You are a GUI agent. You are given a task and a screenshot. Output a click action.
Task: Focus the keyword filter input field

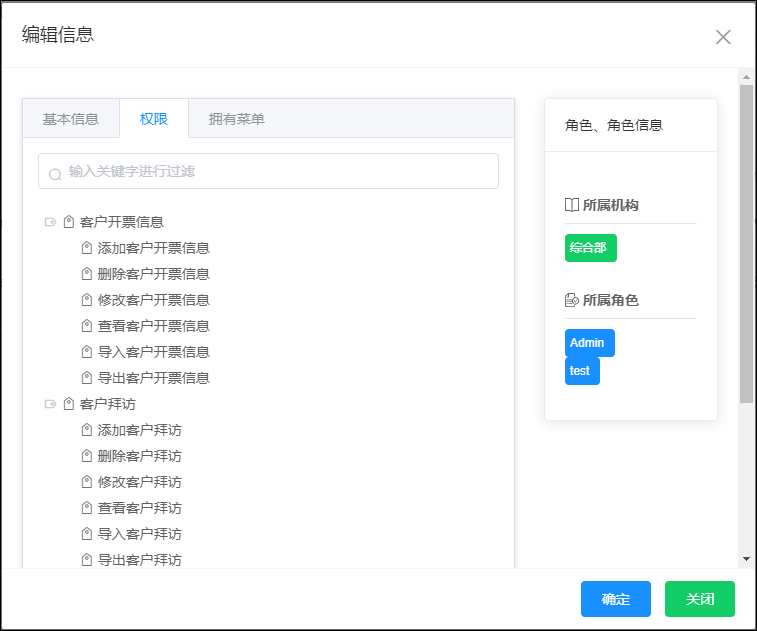268,171
